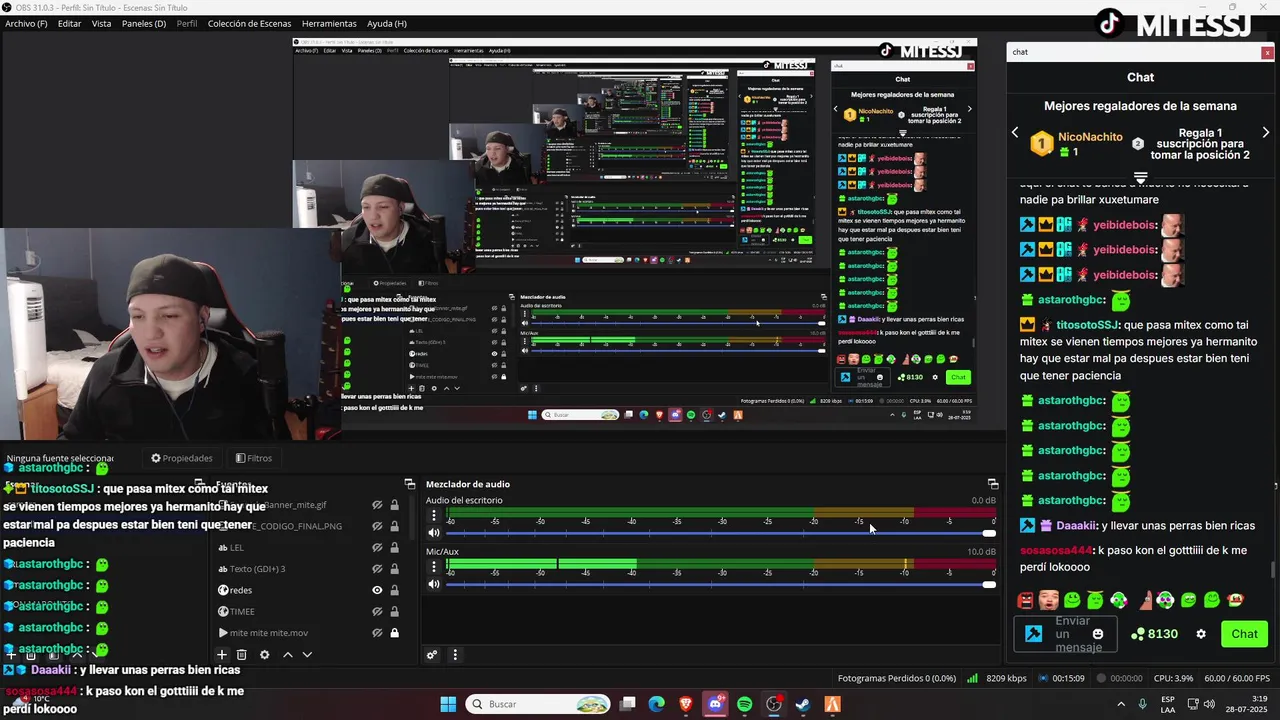The width and height of the screenshot is (1280, 720).
Task: Open Spotify from the taskbar
Action: click(744, 704)
